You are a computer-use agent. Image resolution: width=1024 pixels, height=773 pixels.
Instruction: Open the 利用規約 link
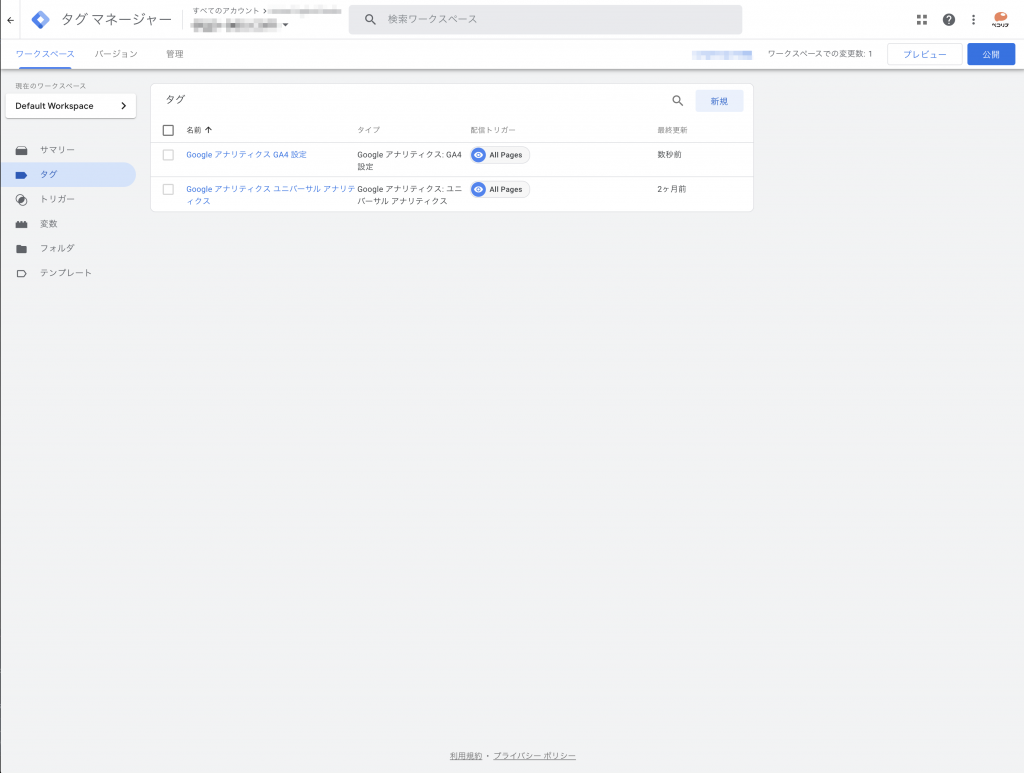click(x=466, y=756)
